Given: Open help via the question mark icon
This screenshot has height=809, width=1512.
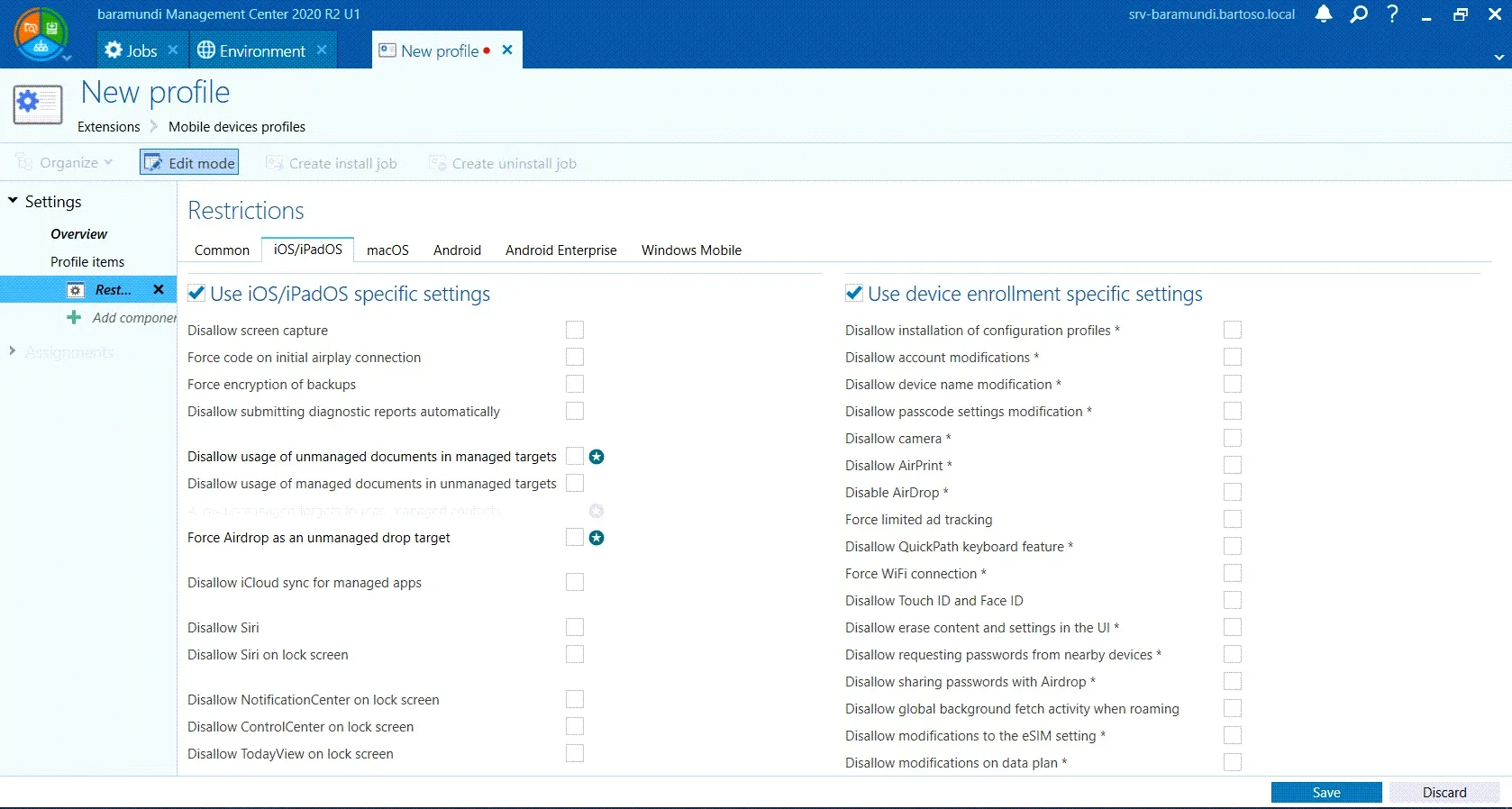Looking at the screenshot, I should point(1392,14).
